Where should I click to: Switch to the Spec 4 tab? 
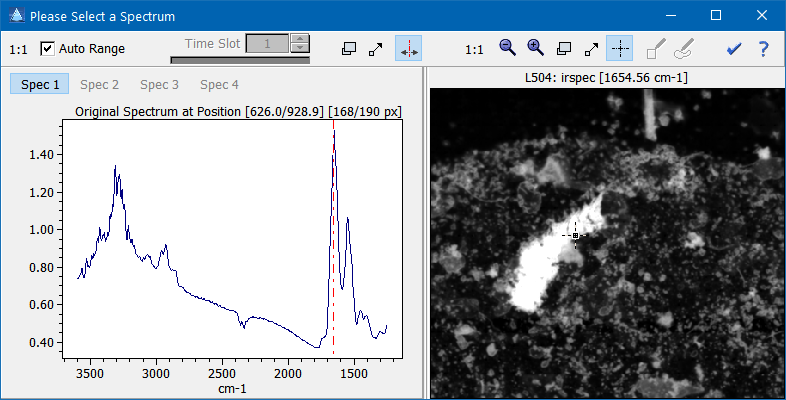point(220,85)
